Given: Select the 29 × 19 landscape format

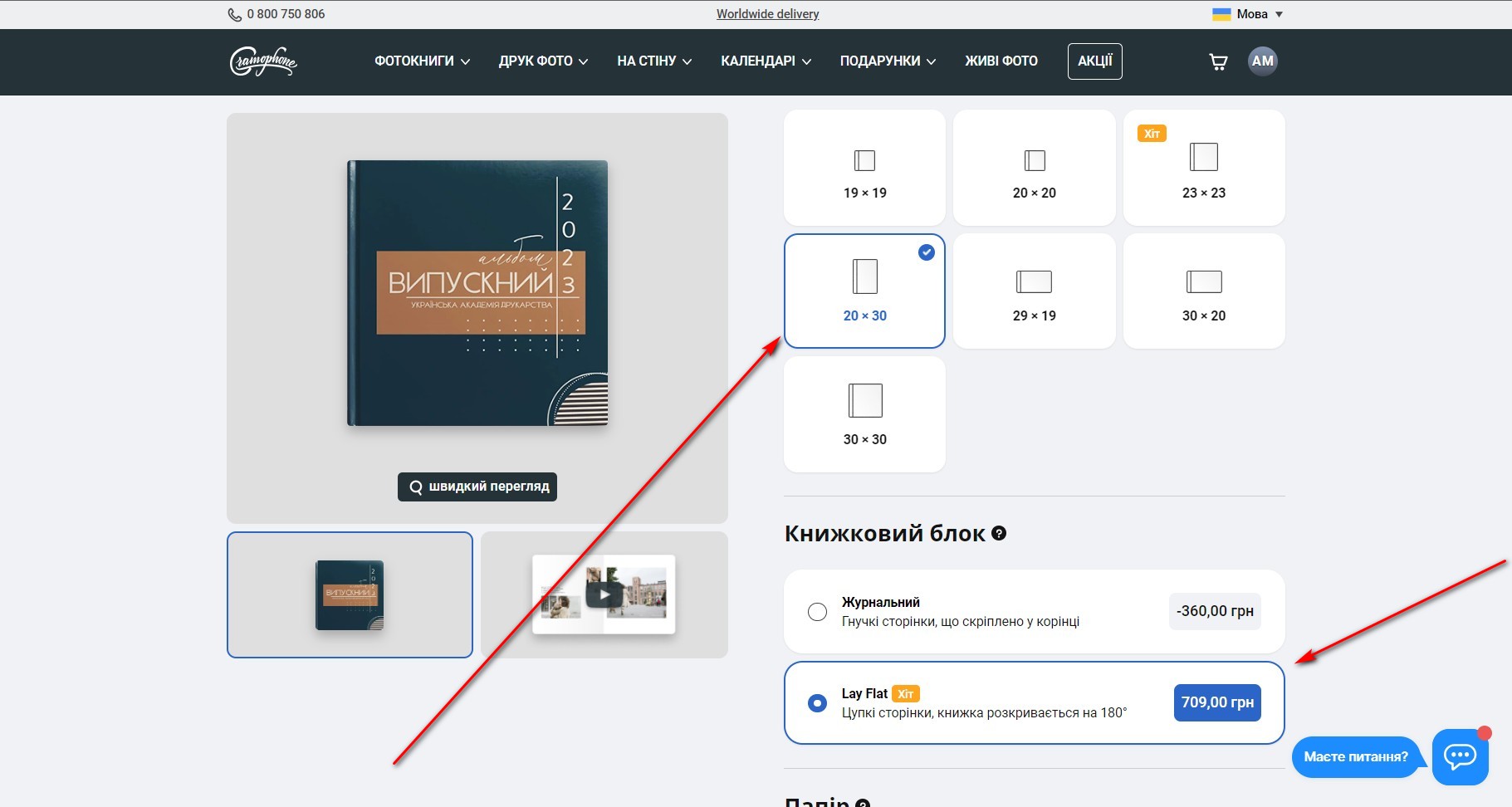Looking at the screenshot, I should (x=1034, y=291).
